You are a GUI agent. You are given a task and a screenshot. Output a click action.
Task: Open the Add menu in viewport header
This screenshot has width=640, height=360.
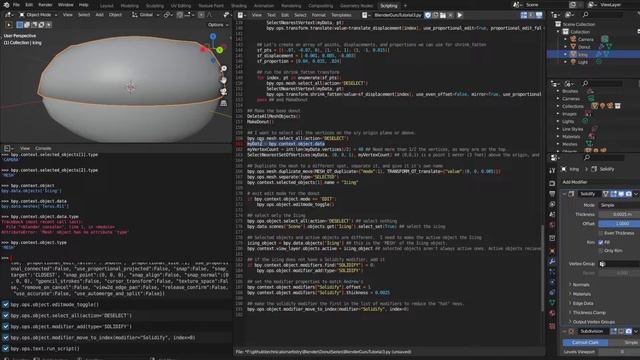[99, 15]
